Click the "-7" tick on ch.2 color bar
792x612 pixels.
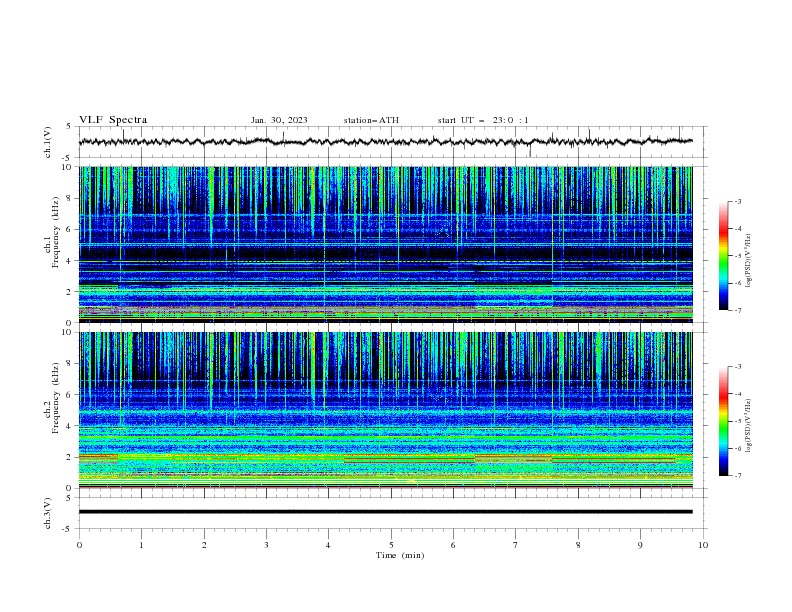pyautogui.click(x=738, y=476)
